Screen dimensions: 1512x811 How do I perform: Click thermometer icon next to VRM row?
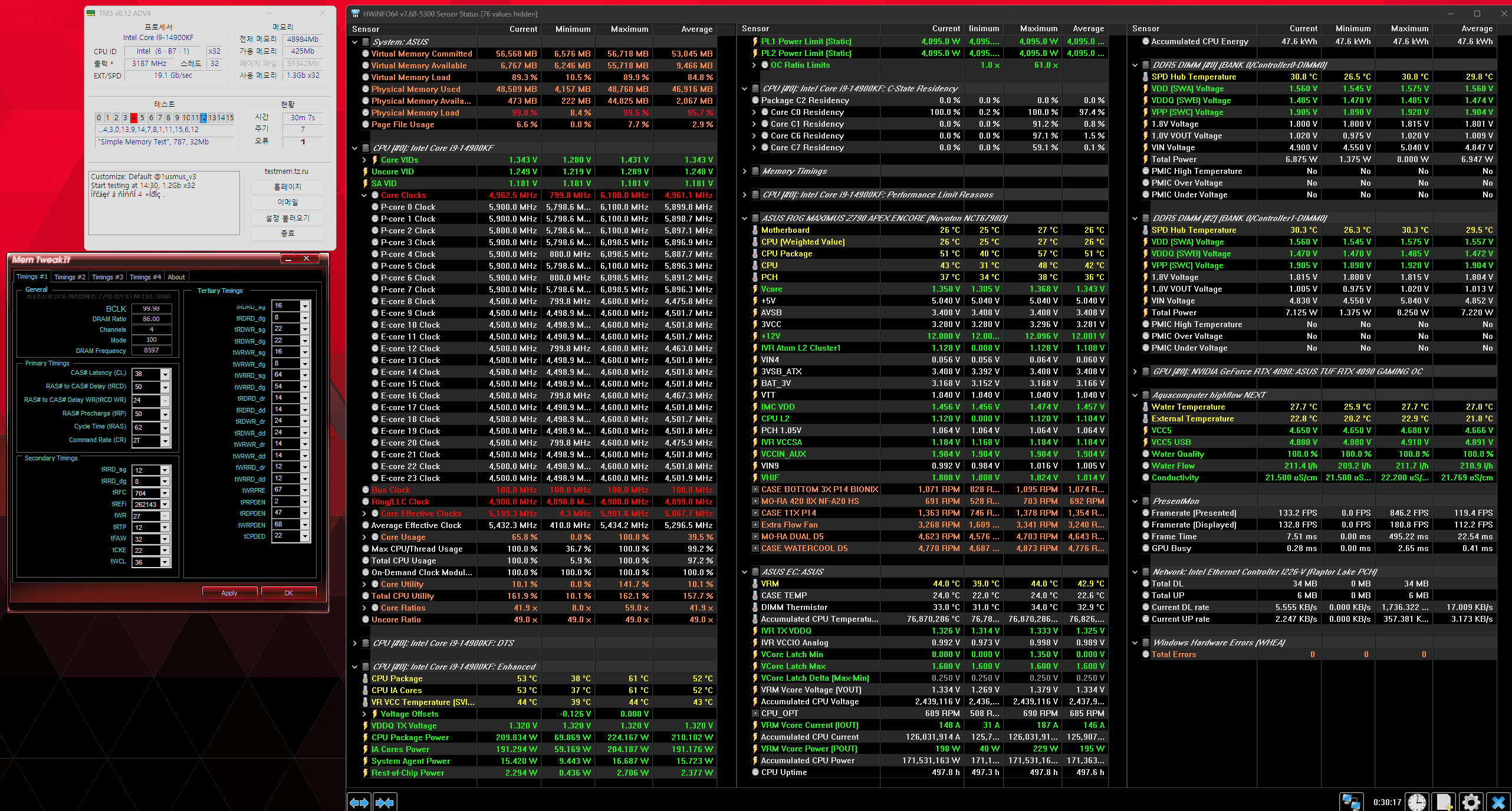pyautogui.click(x=755, y=583)
